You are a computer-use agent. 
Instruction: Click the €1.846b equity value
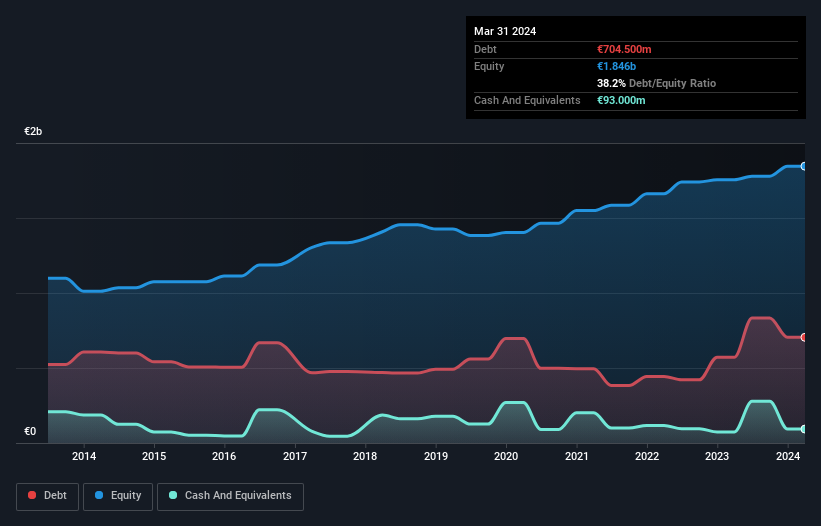616,66
